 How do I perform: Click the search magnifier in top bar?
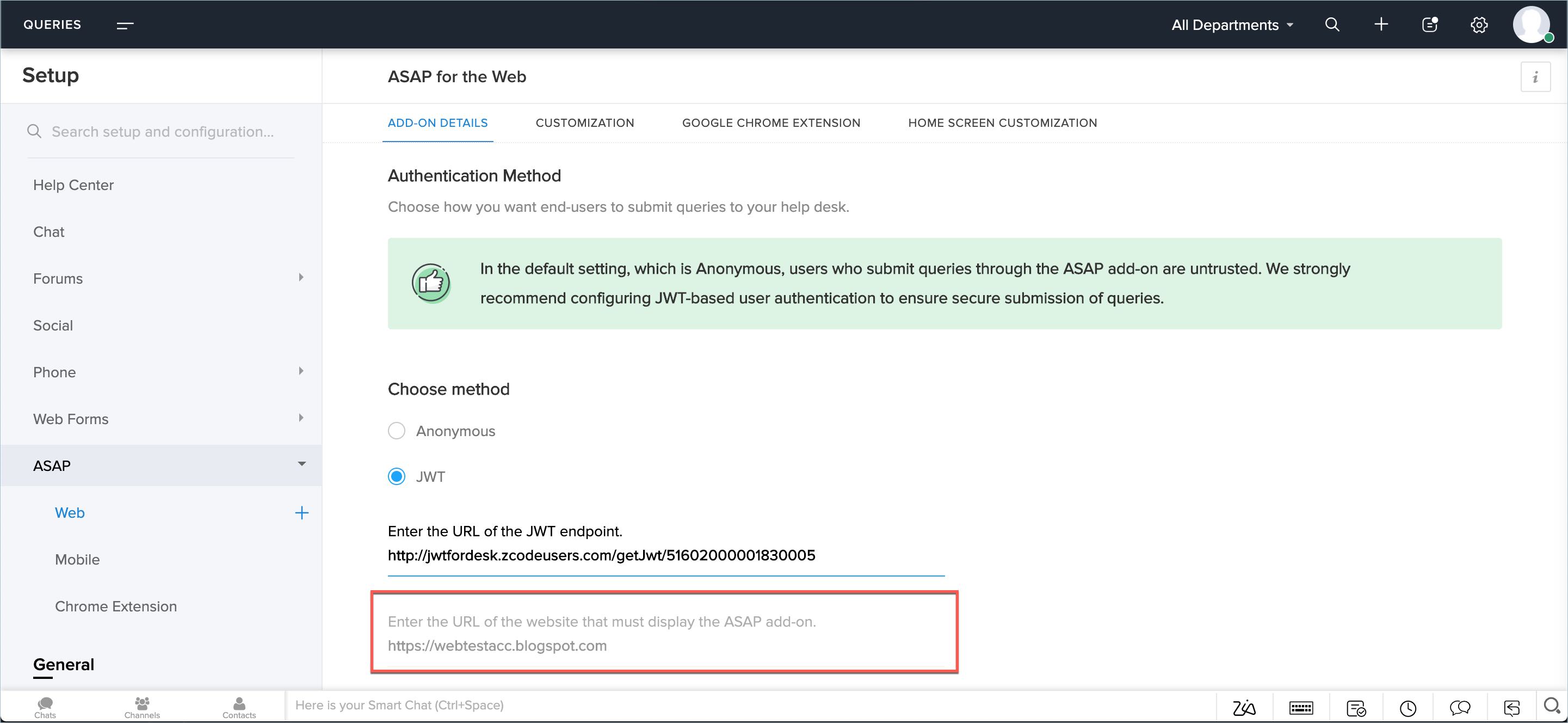point(1332,24)
